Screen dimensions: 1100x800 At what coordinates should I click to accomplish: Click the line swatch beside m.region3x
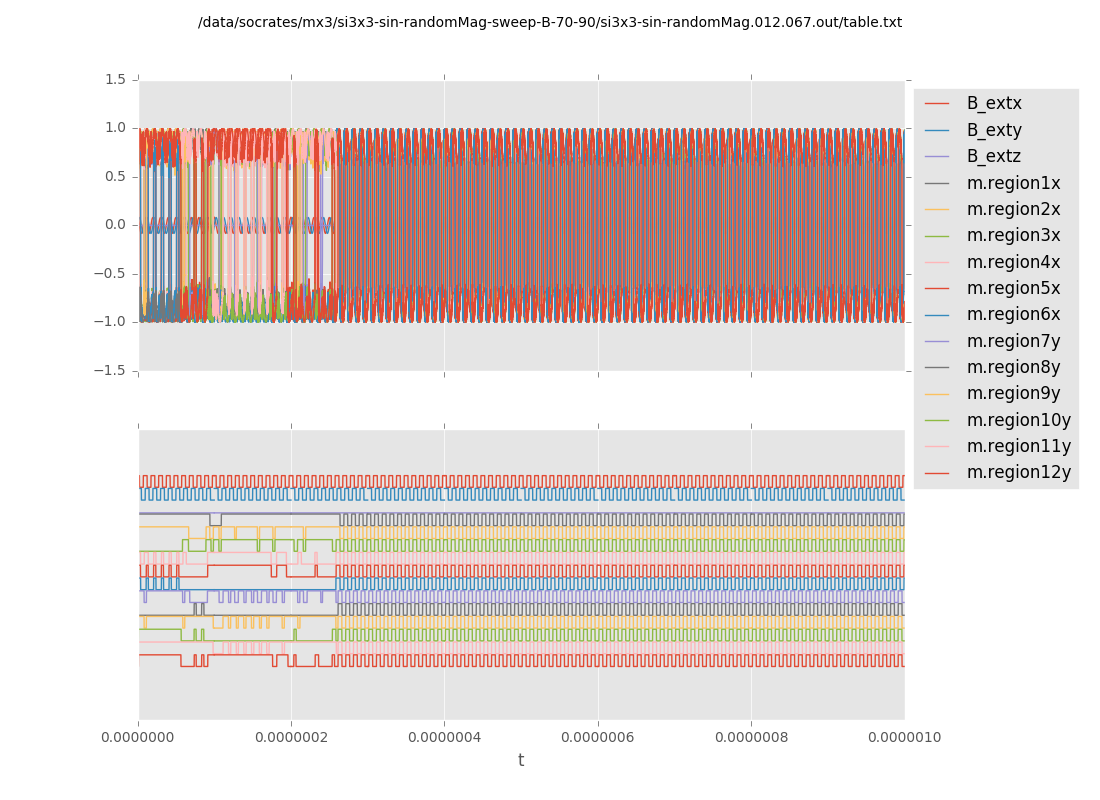coord(937,236)
